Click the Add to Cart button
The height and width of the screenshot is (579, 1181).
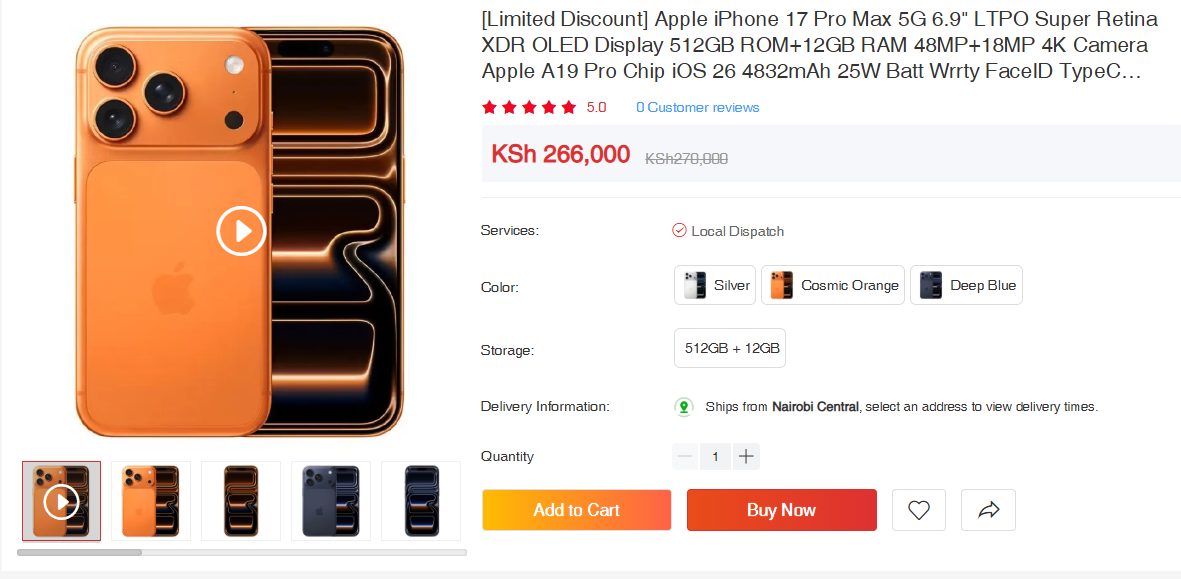tap(576, 510)
